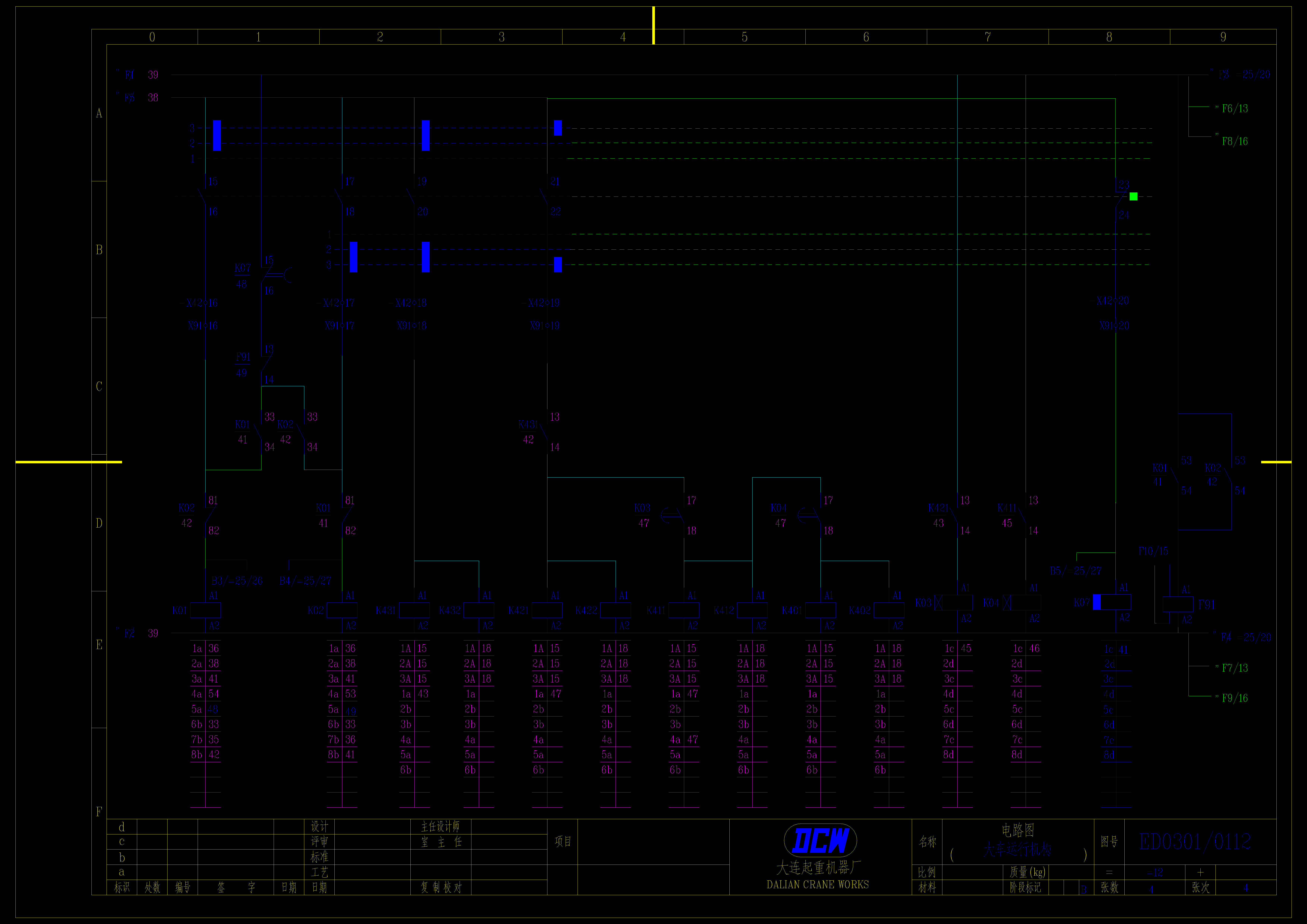Click the K401 coil label
Viewport: 1307px width, 924px height.
(792, 611)
